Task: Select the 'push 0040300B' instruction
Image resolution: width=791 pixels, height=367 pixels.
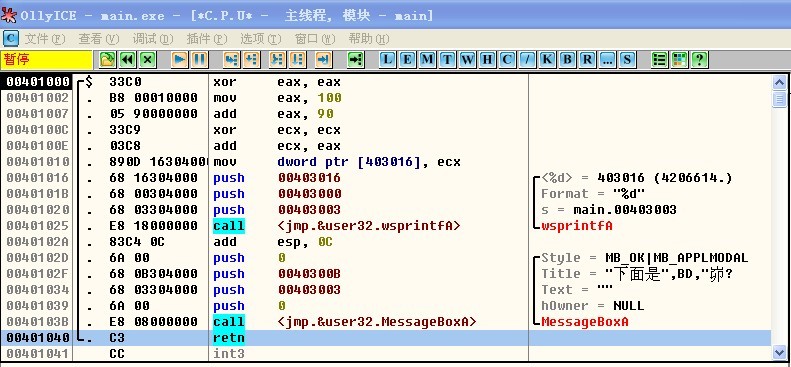Action: point(277,274)
